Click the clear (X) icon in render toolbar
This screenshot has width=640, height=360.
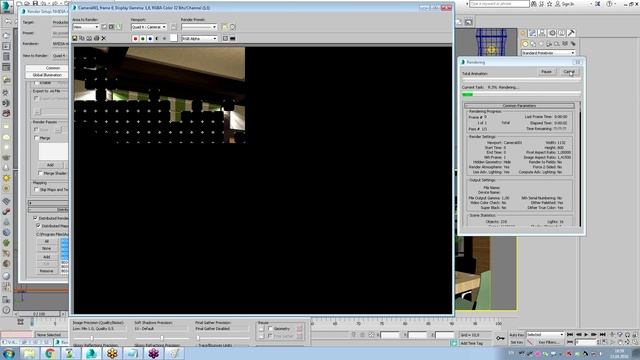104,38
